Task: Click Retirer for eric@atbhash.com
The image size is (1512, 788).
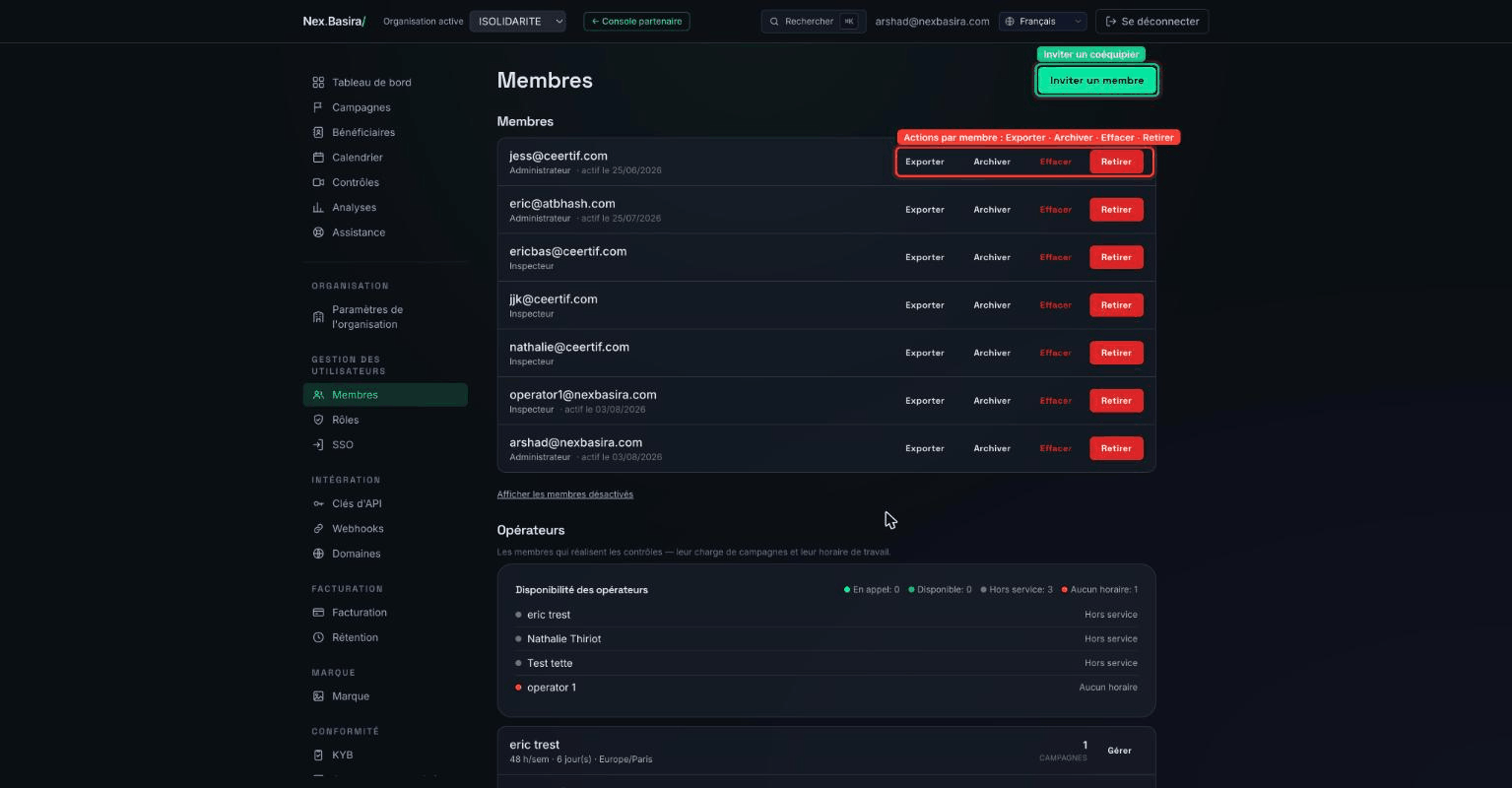Action: click(1116, 210)
